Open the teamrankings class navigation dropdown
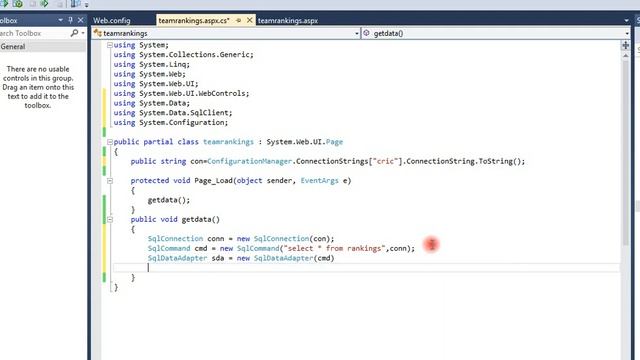The width and height of the screenshot is (640, 360). (x=357, y=33)
